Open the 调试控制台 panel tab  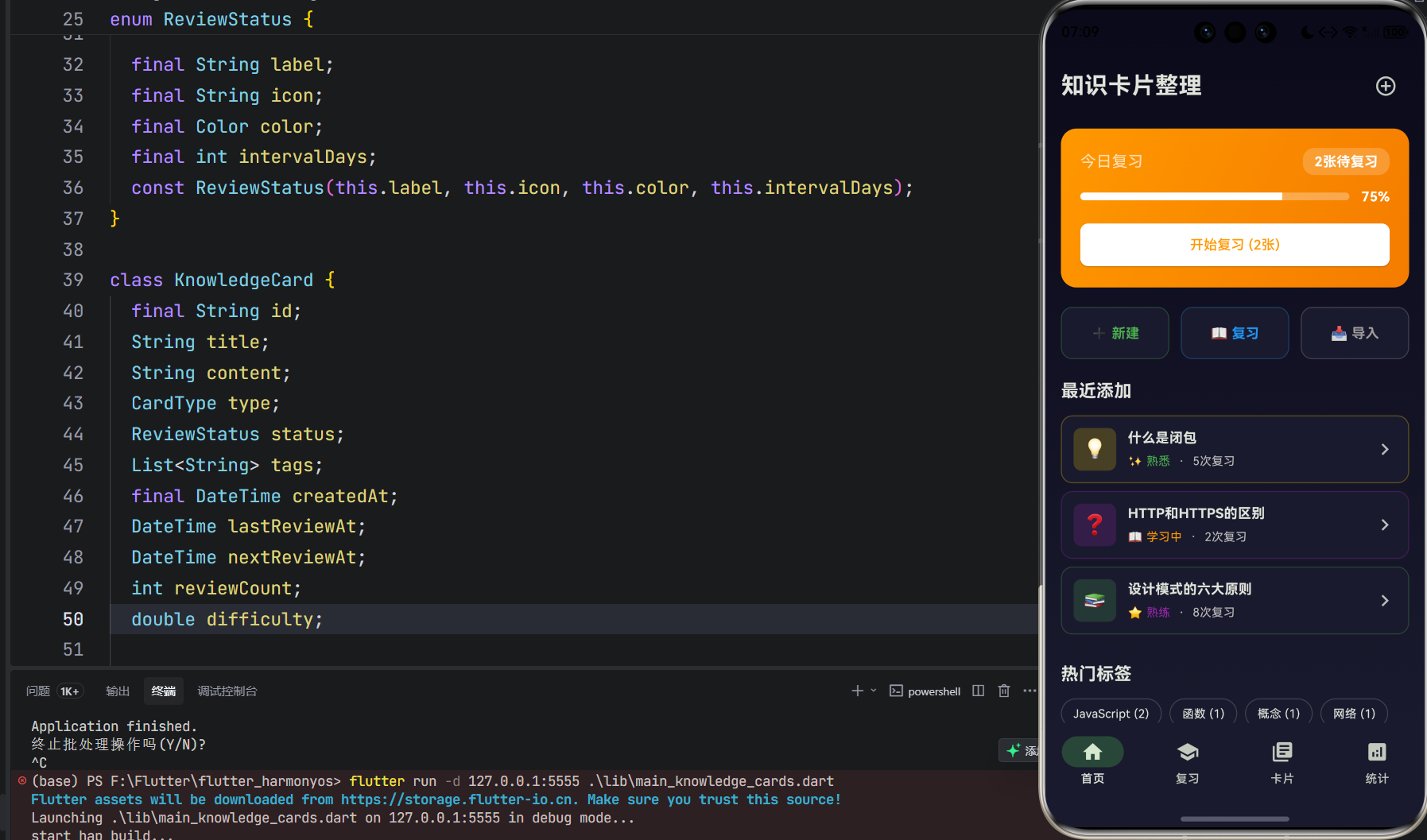(227, 691)
